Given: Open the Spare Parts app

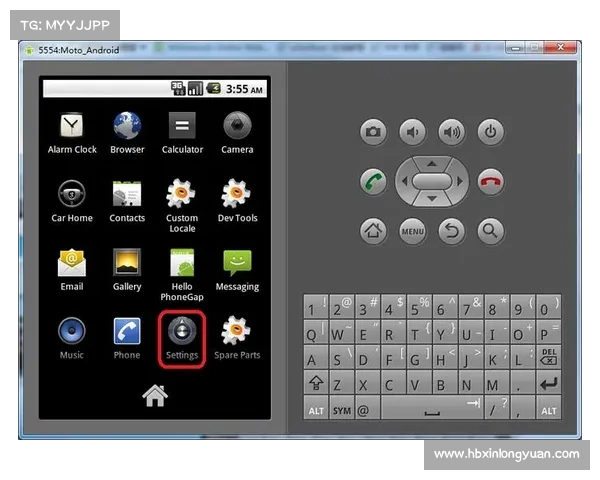Looking at the screenshot, I should click(x=237, y=339).
